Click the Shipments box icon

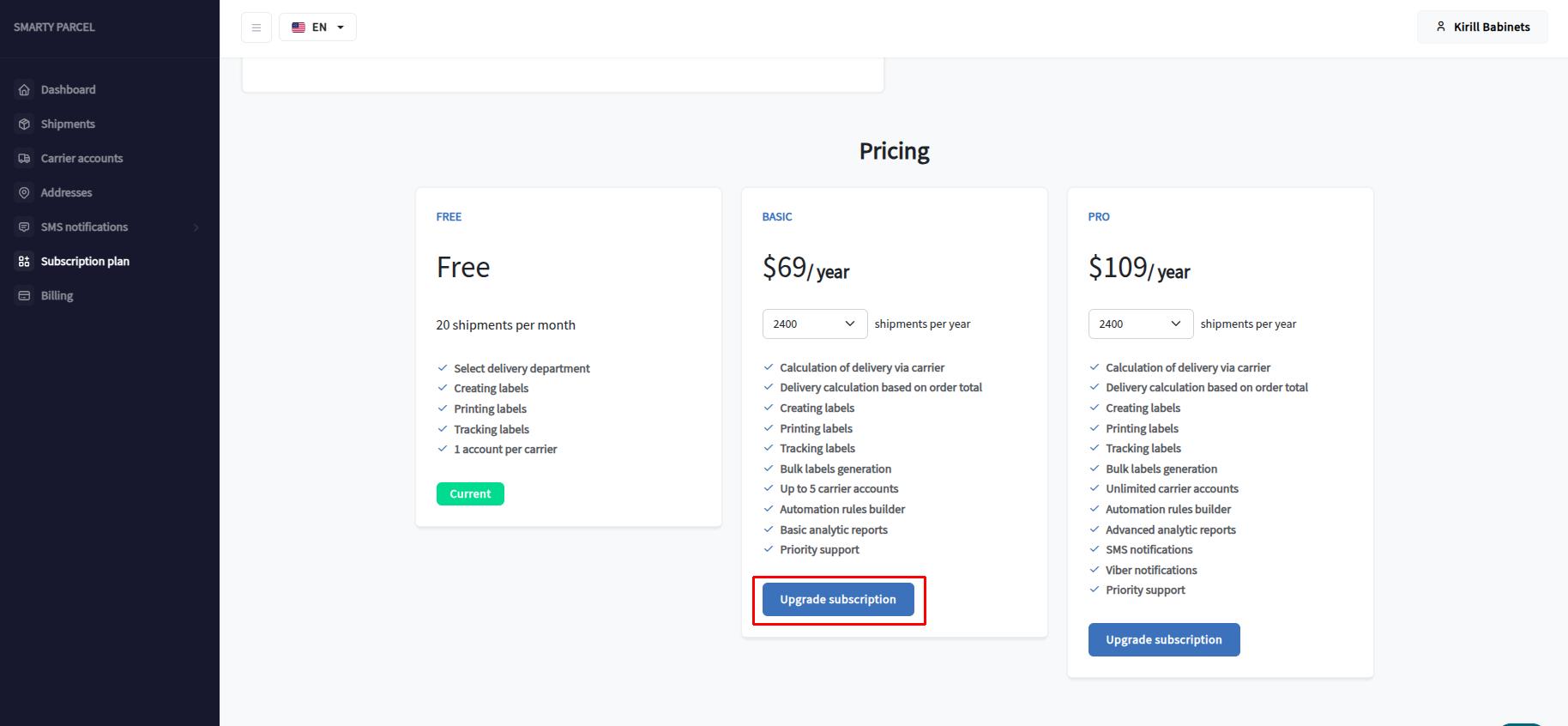[x=24, y=124]
